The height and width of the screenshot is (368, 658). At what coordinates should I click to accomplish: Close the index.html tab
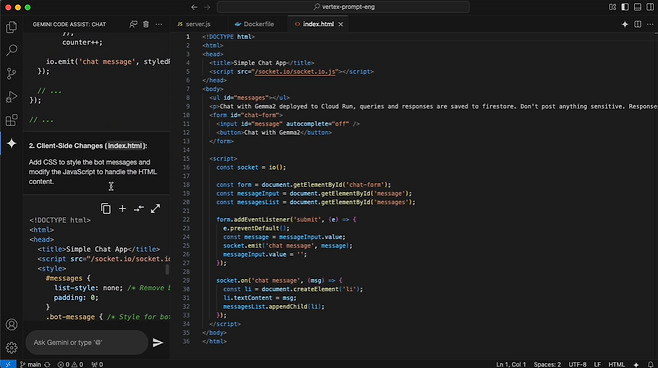(341, 24)
